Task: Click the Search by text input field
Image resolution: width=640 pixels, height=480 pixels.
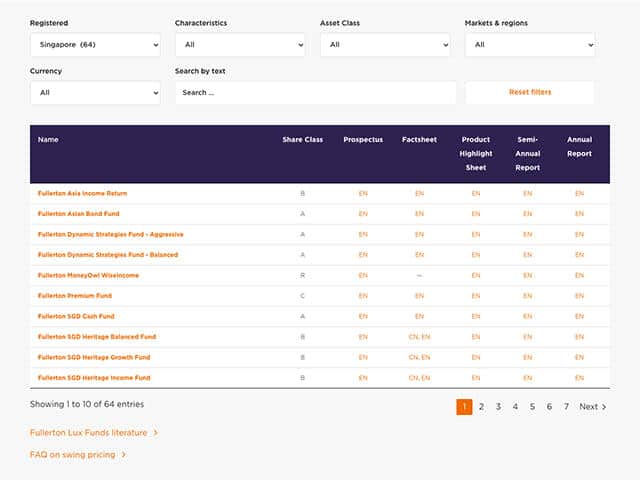Action: pyautogui.click(x=316, y=93)
